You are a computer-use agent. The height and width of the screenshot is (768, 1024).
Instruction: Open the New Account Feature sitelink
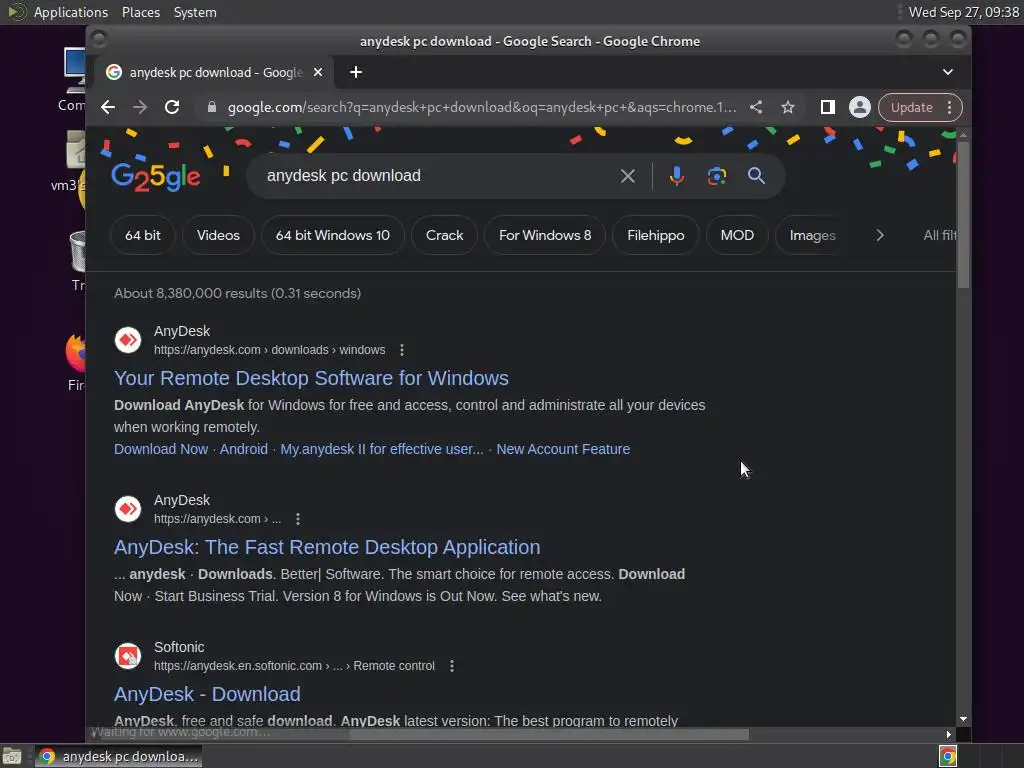563,449
